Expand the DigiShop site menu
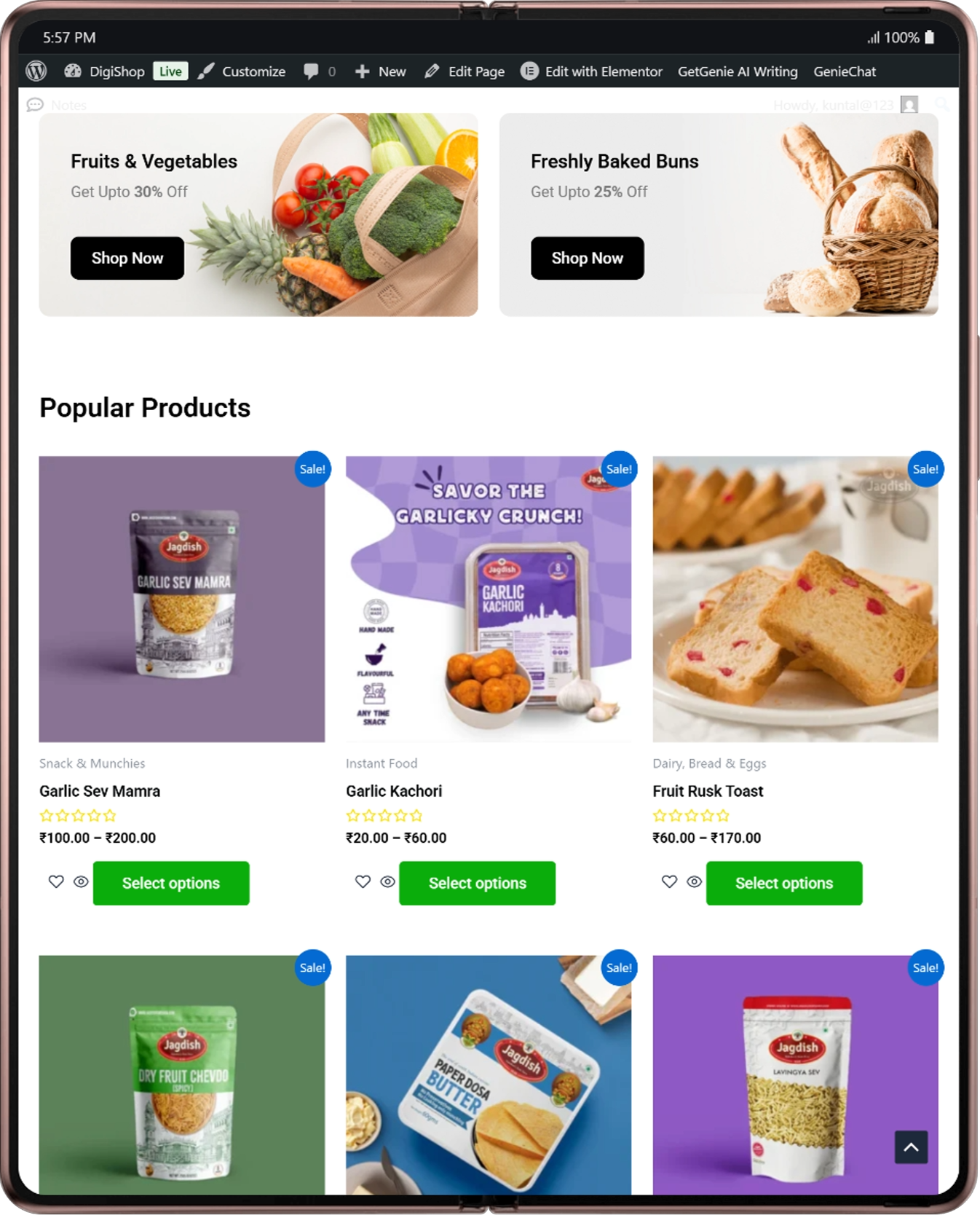This screenshot has height=1215, width=980. click(x=105, y=71)
